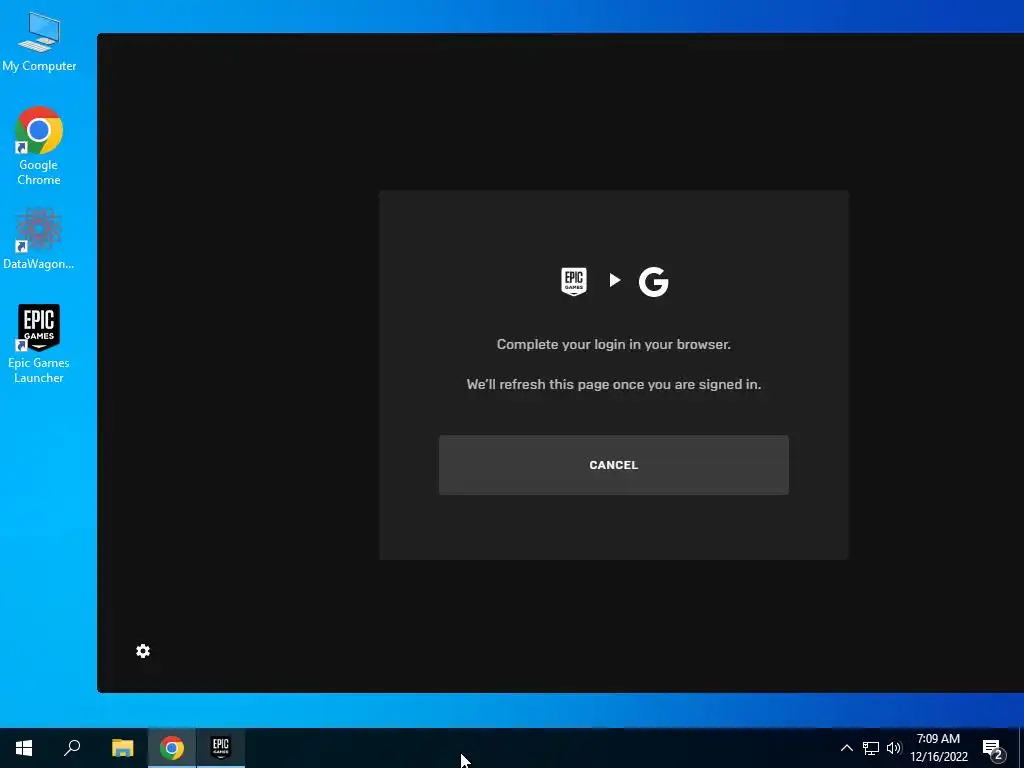Show hidden system tray icons

(846, 748)
